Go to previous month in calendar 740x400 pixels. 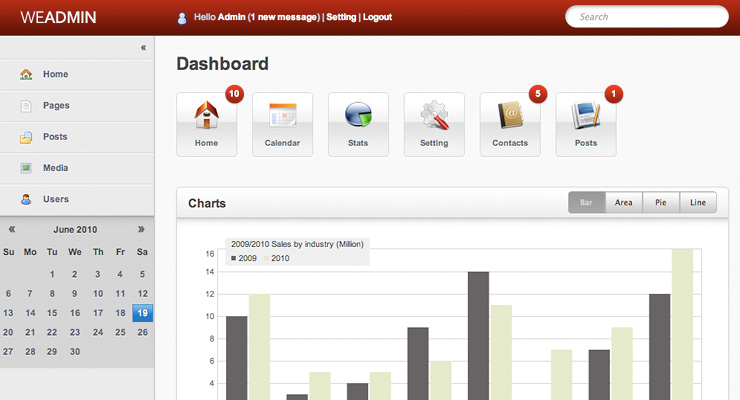pyautogui.click(x=11, y=229)
